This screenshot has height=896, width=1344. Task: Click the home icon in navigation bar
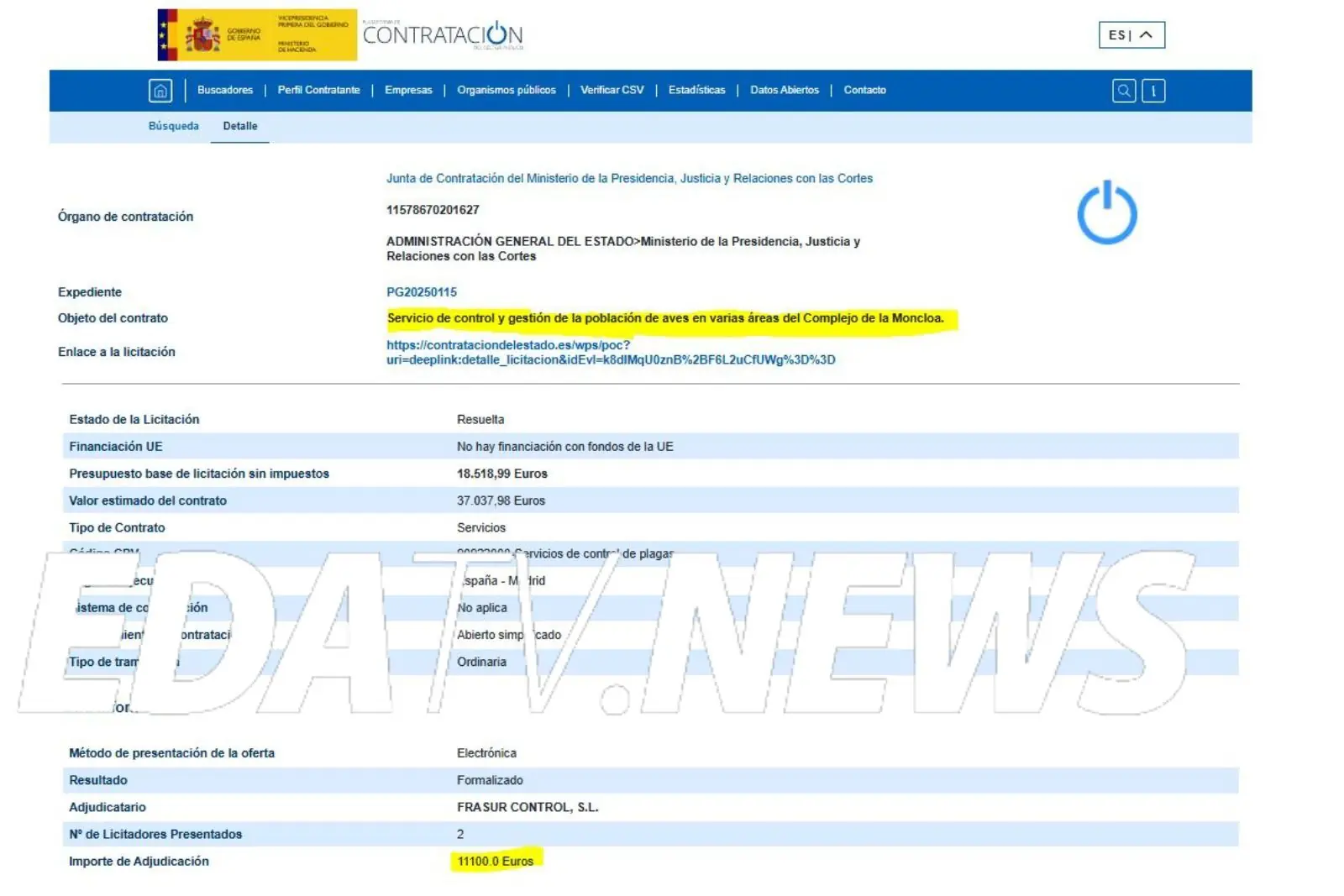[160, 91]
